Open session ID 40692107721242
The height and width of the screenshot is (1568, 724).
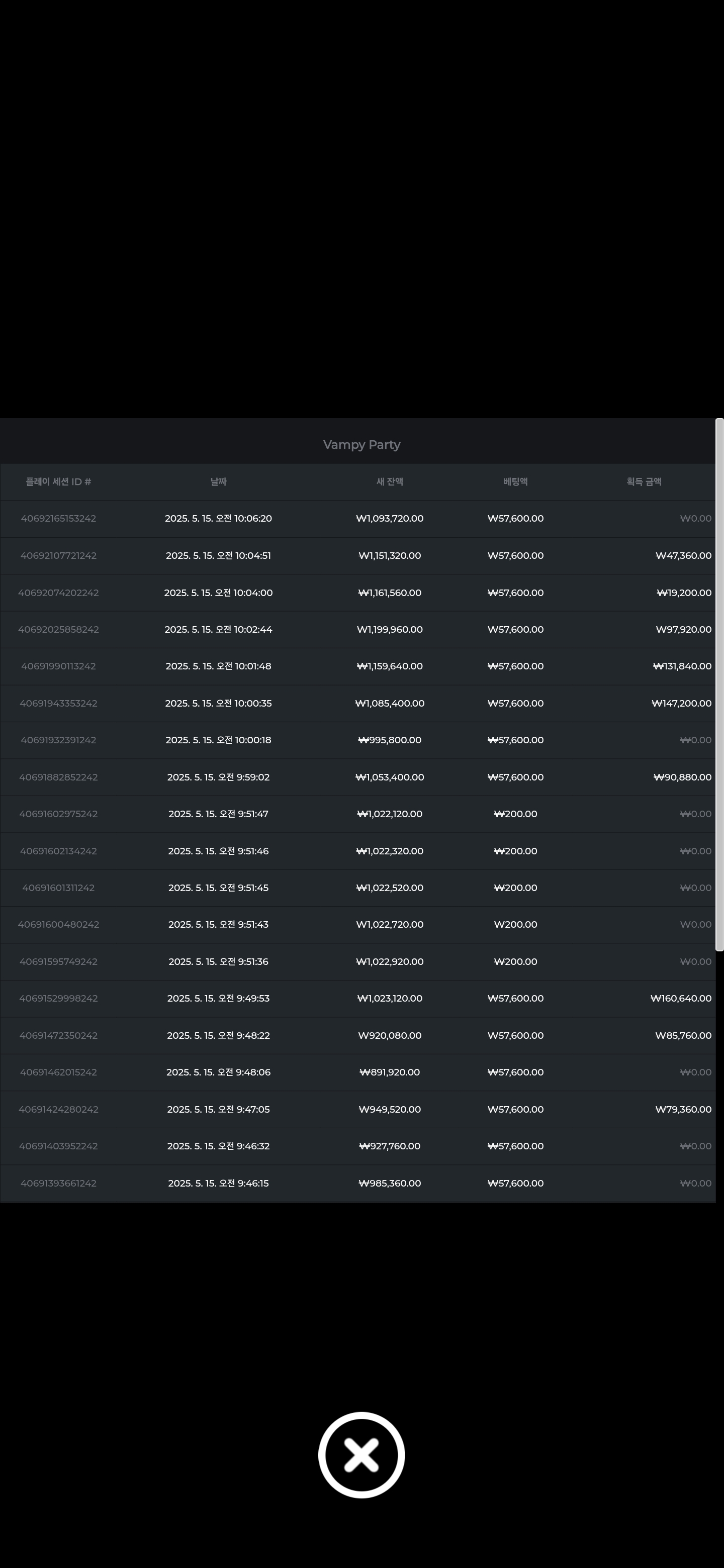click(58, 556)
